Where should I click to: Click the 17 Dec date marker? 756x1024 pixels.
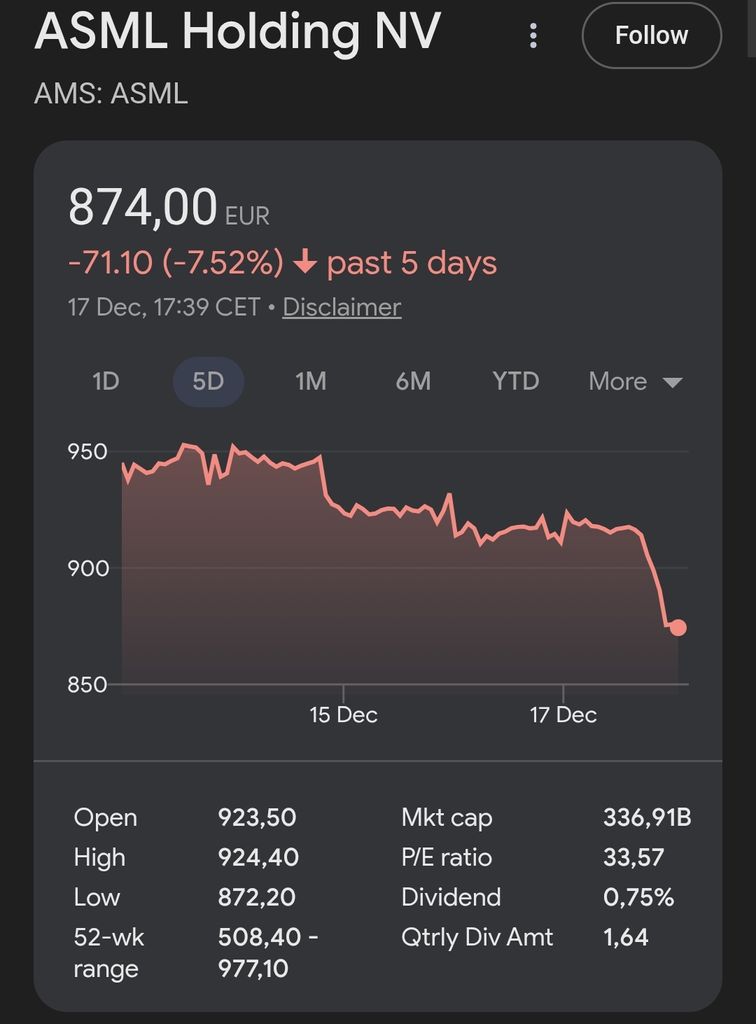563,714
